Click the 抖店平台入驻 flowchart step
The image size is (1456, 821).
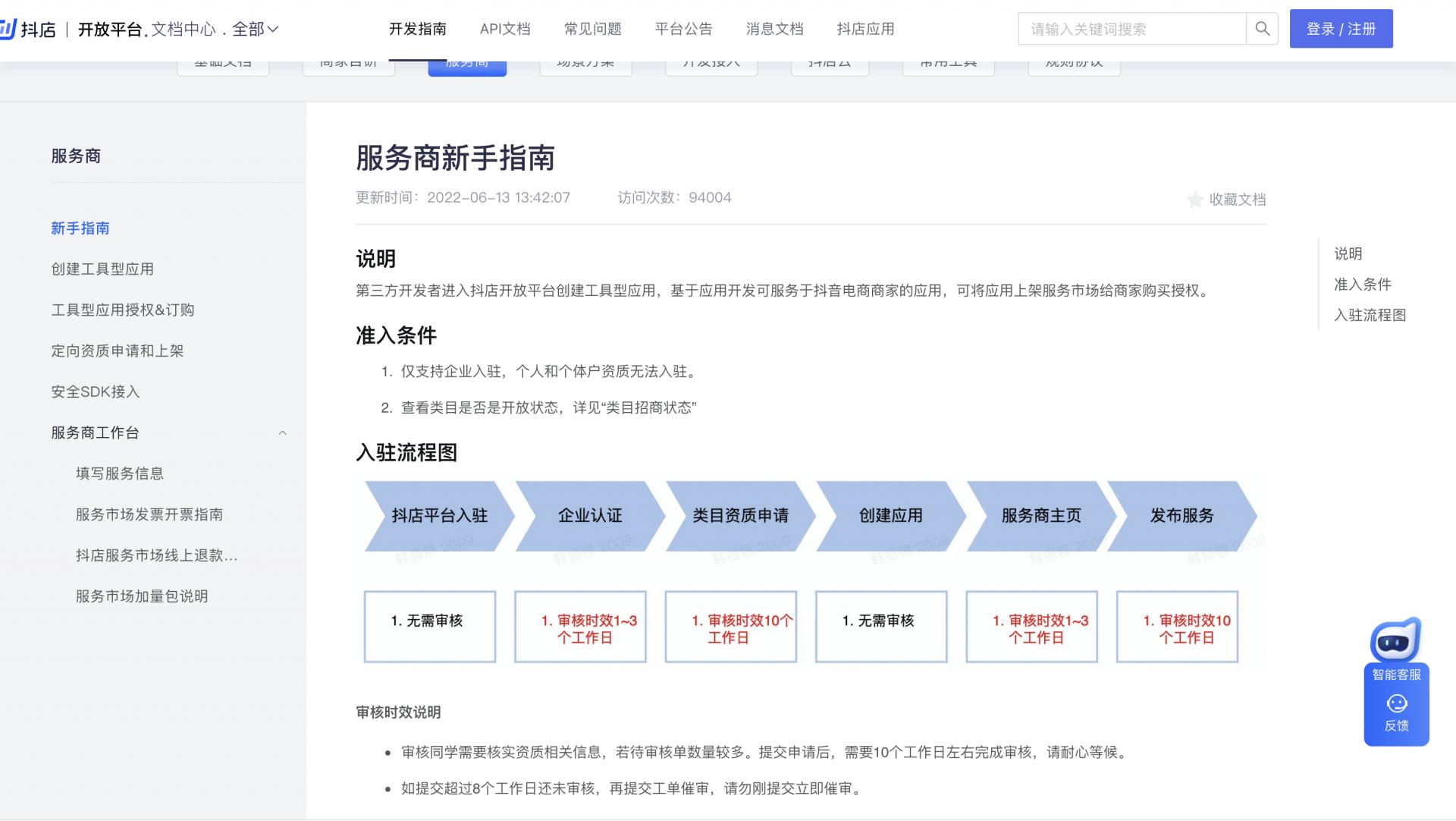pyautogui.click(x=440, y=516)
